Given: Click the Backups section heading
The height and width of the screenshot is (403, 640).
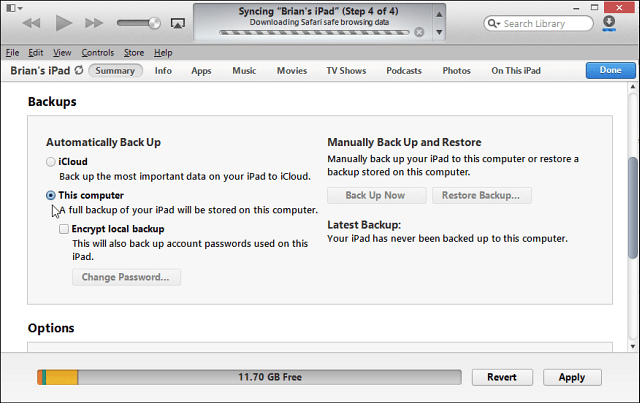Looking at the screenshot, I should [x=52, y=102].
